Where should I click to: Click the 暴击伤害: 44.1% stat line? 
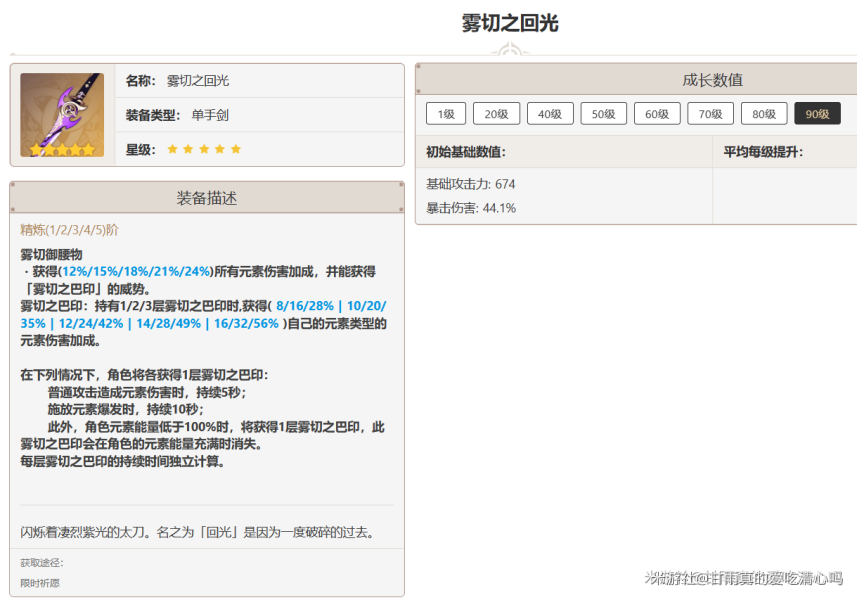point(471,208)
